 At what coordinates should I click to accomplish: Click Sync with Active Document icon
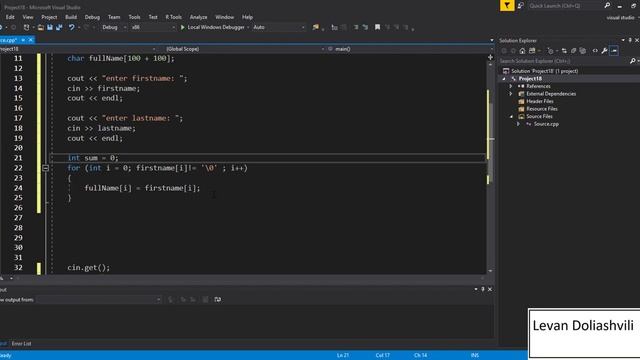tap(564, 51)
